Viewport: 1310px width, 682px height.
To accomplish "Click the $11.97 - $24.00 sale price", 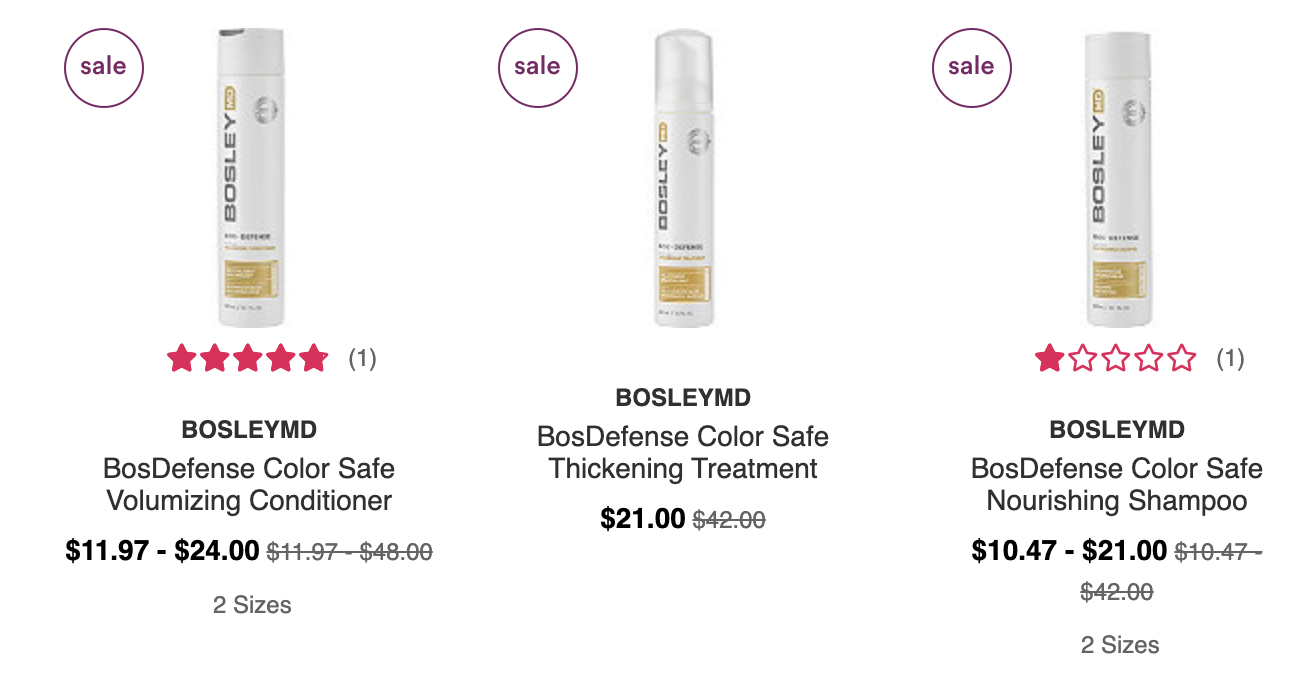I will click(x=163, y=551).
